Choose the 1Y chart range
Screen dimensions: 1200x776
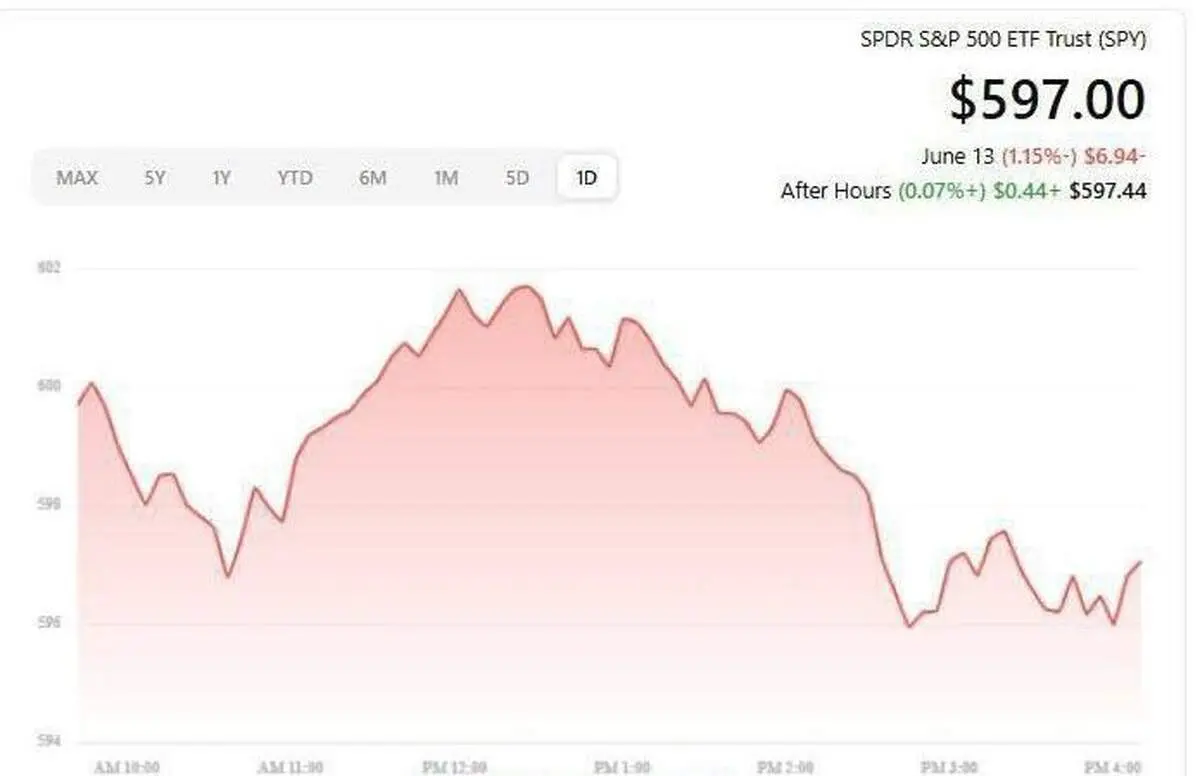221,178
